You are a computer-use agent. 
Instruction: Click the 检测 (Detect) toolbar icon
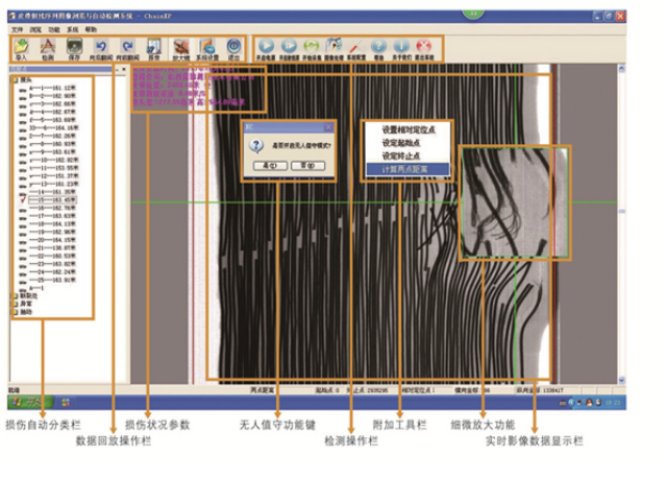click(x=47, y=49)
